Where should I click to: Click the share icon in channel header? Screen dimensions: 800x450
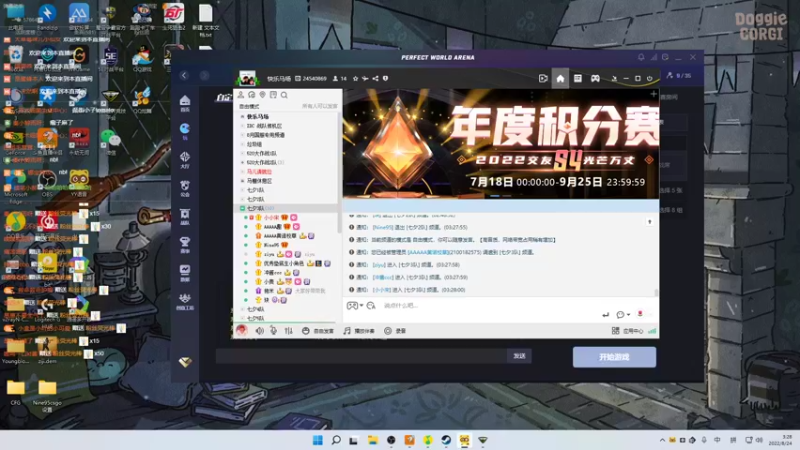pos(376,79)
